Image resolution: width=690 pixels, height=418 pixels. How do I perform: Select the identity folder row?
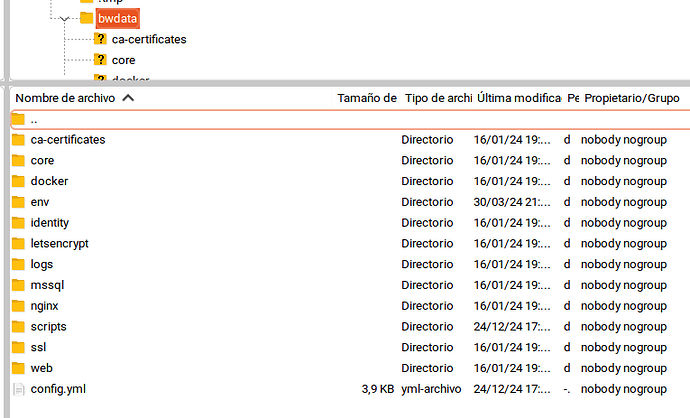[350, 223]
